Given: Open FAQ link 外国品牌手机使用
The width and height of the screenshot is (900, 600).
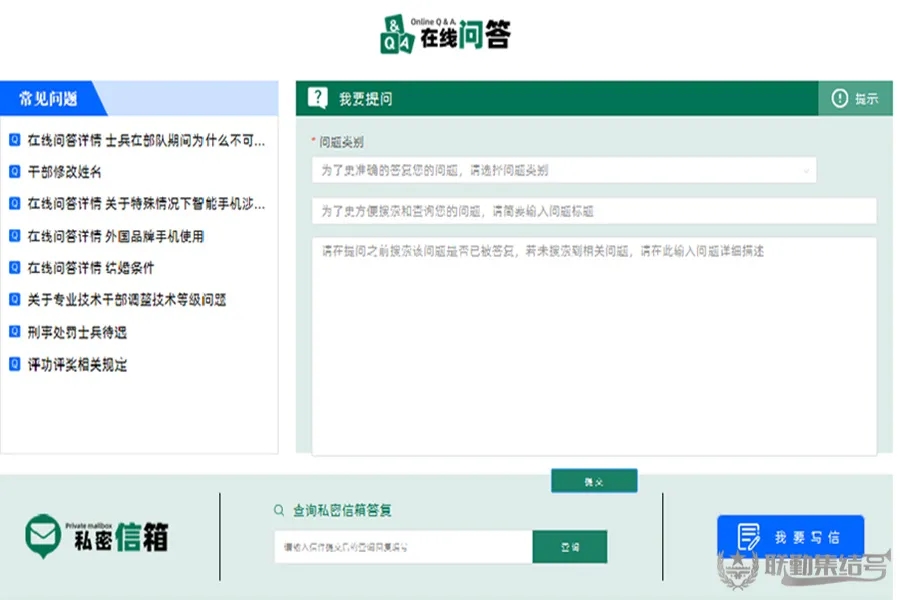Looking at the screenshot, I should (116, 236).
